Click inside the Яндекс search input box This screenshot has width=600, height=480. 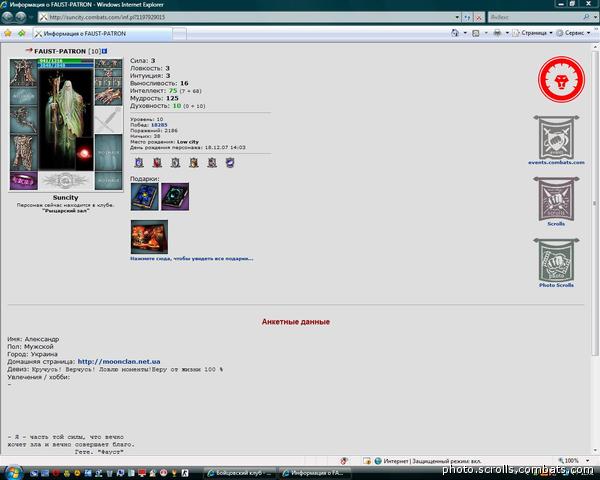pyautogui.click(x=535, y=17)
